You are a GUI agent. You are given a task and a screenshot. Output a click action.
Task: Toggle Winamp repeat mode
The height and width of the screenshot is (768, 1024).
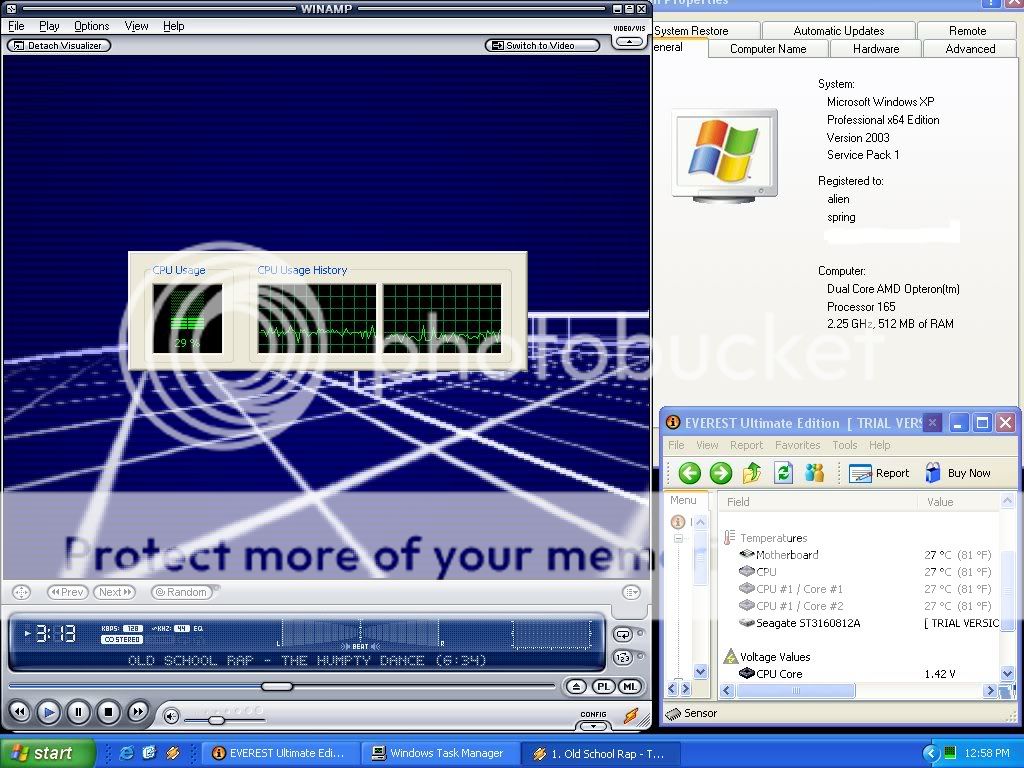623,635
